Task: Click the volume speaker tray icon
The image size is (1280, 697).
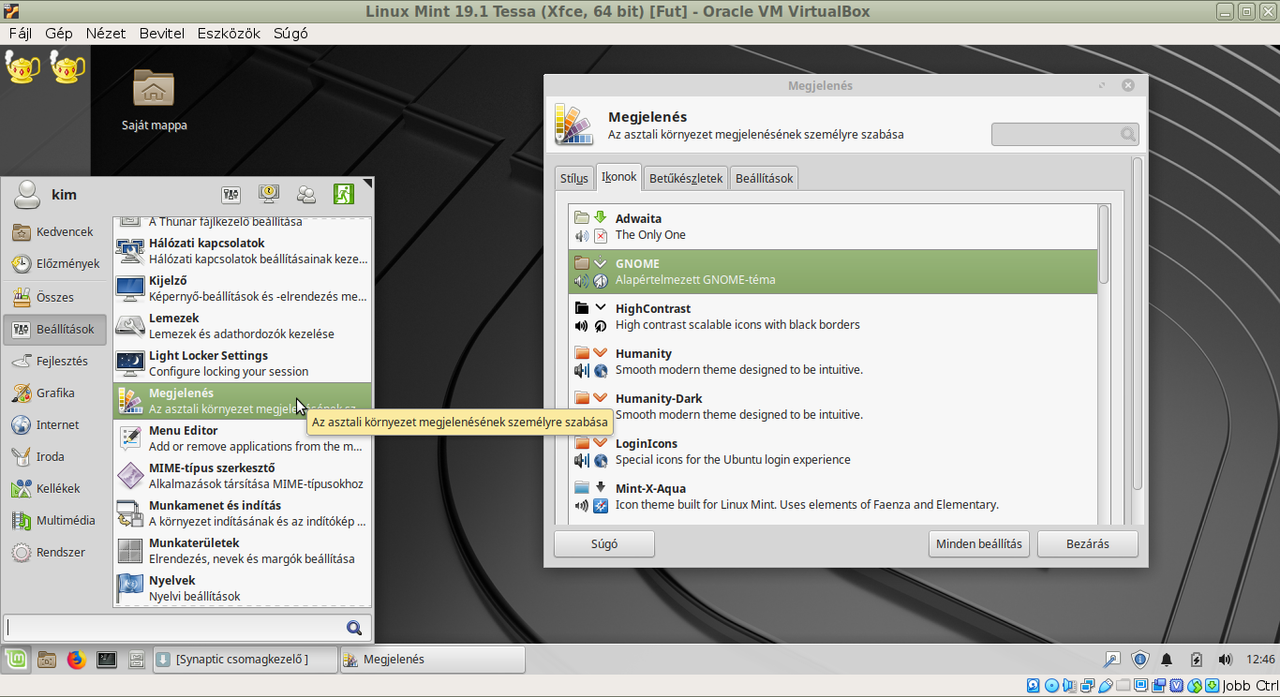Action: click(x=1225, y=659)
